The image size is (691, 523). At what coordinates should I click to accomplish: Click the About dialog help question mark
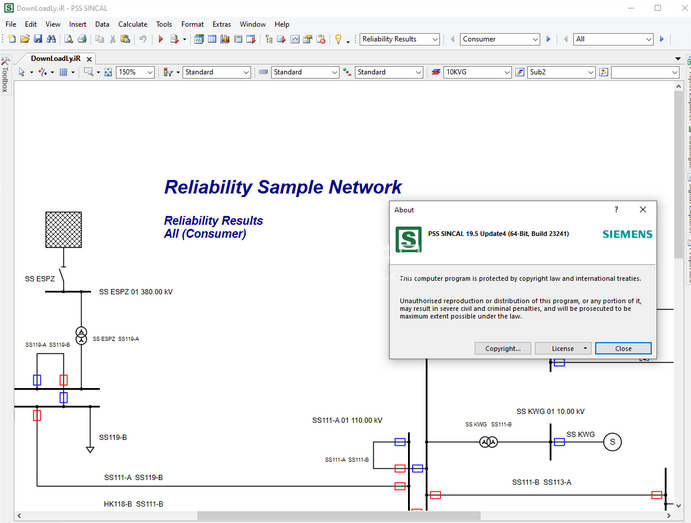(x=616, y=210)
